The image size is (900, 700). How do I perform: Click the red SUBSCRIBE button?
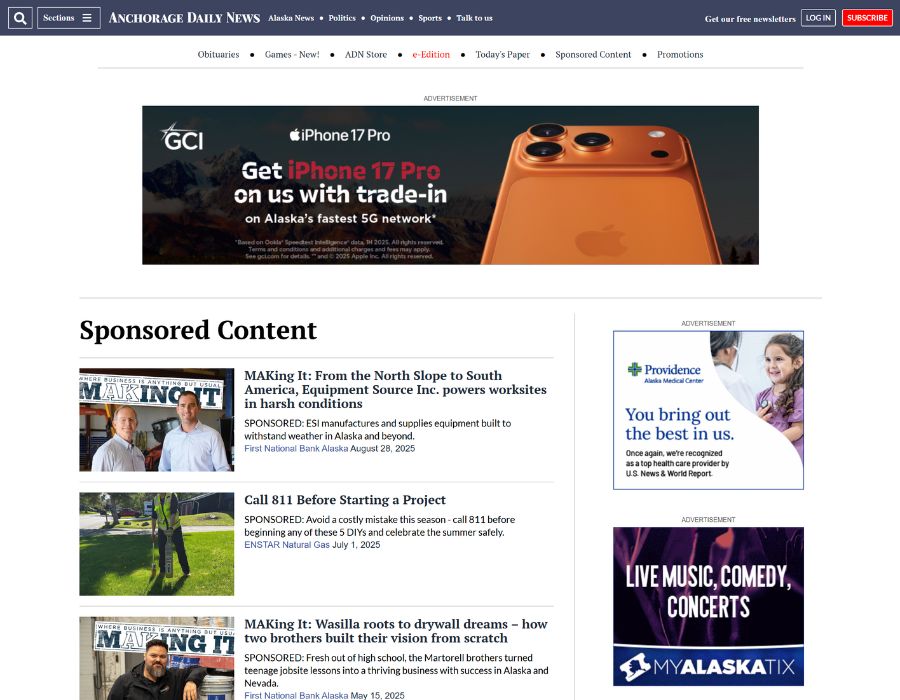coord(867,18)
